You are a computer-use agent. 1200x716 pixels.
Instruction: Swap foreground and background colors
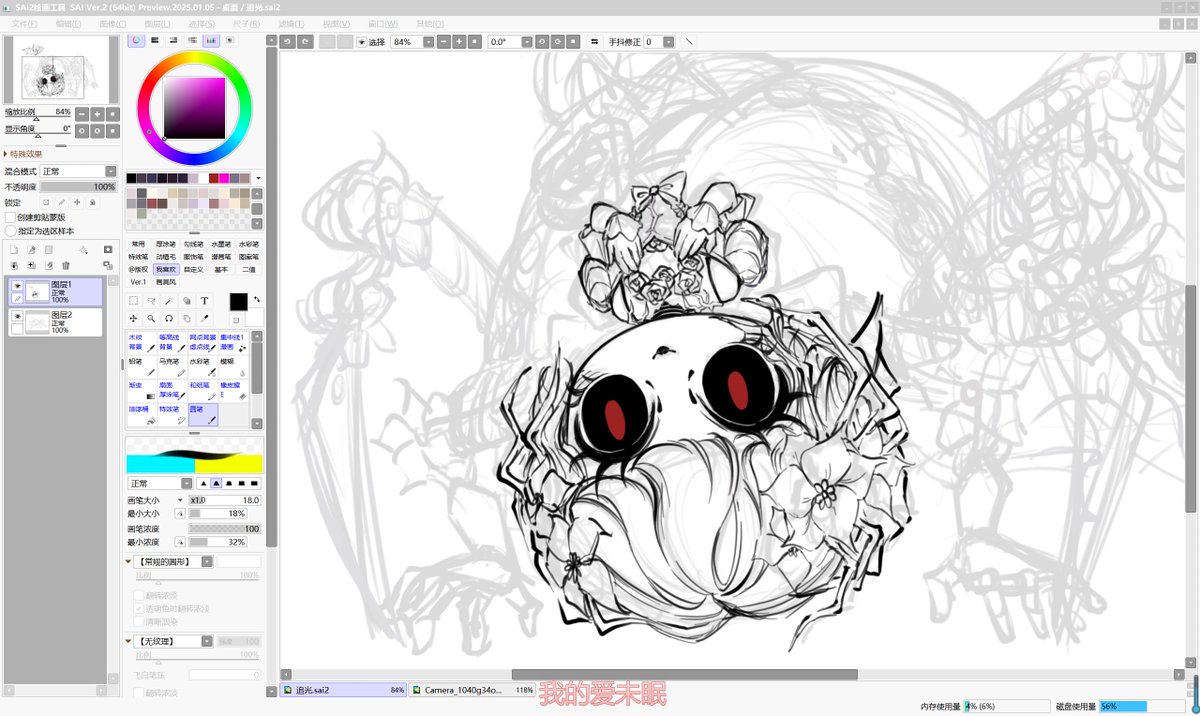(x=257, y=298)
